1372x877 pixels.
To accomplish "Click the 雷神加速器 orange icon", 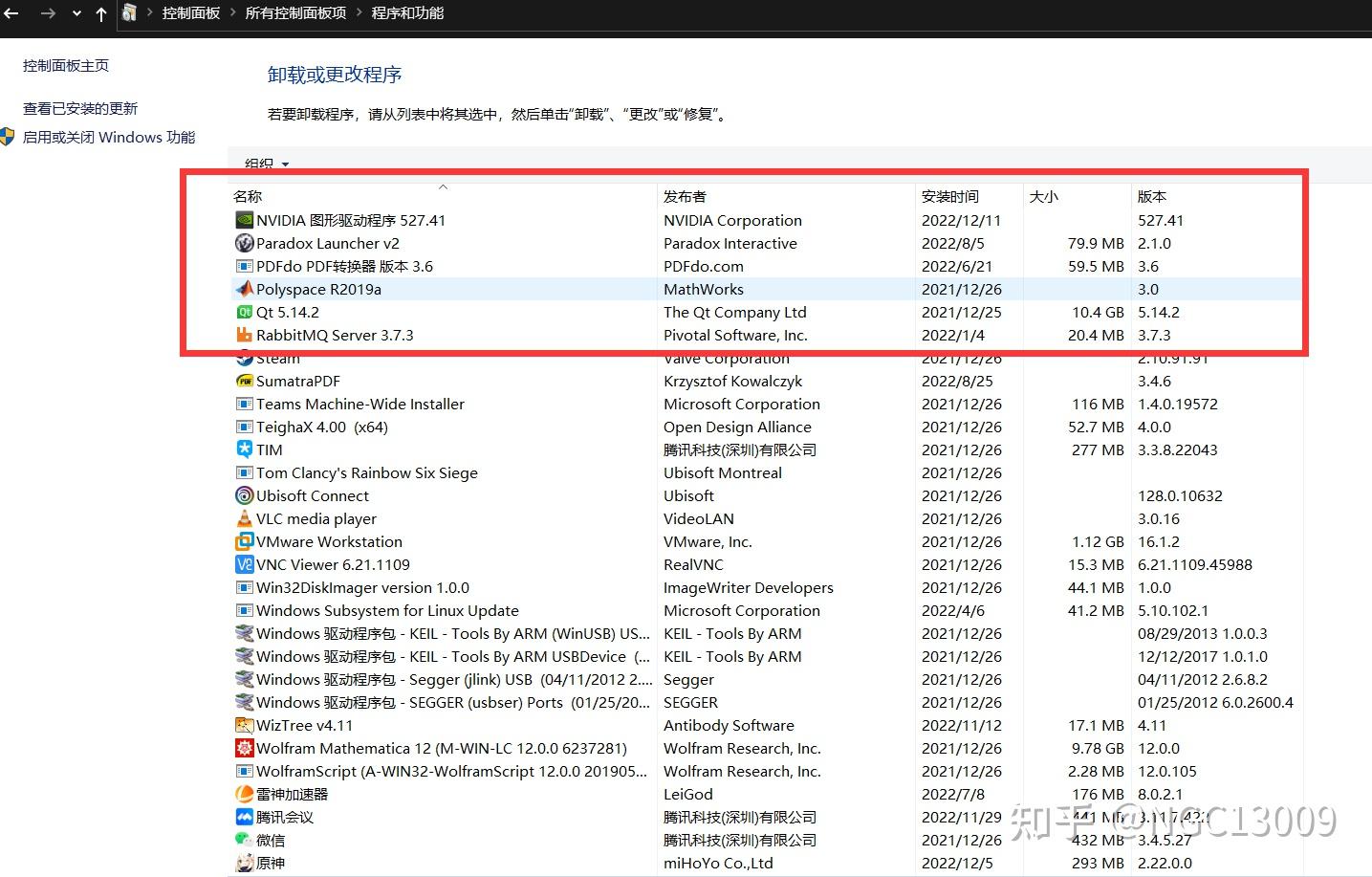I will coord(244,794).
